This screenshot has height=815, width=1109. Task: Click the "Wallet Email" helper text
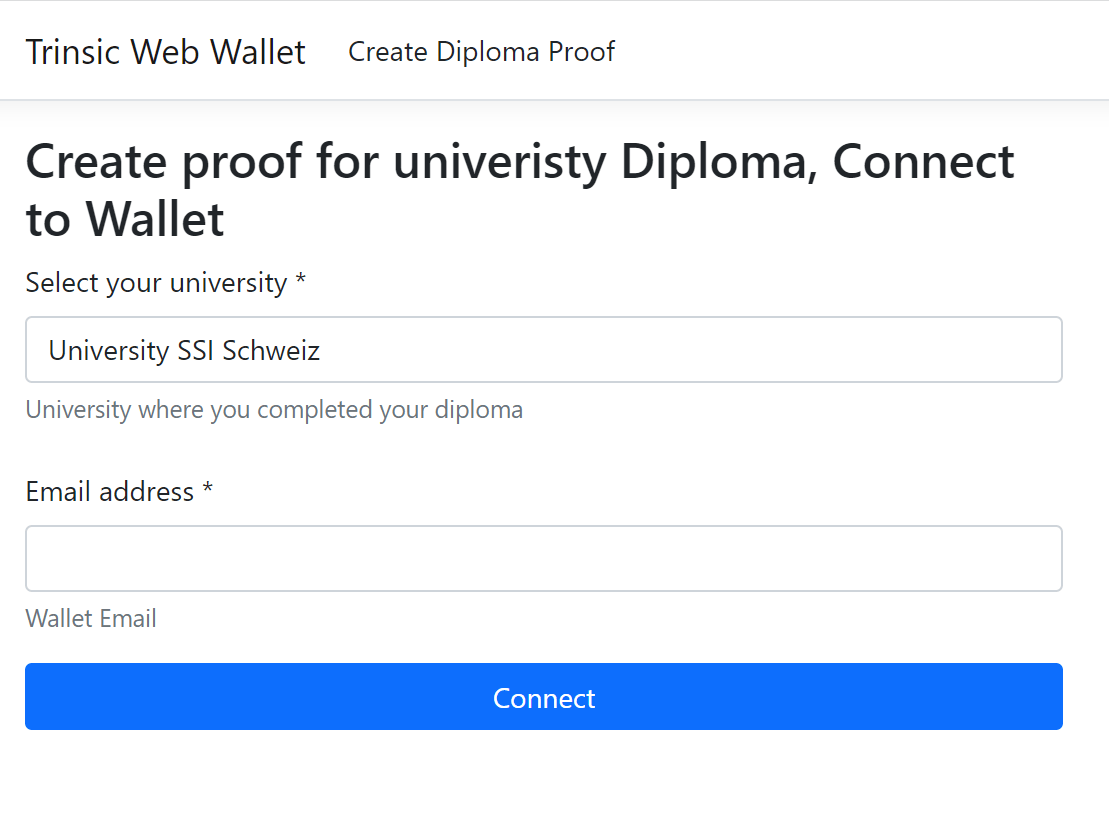(91, 619)
